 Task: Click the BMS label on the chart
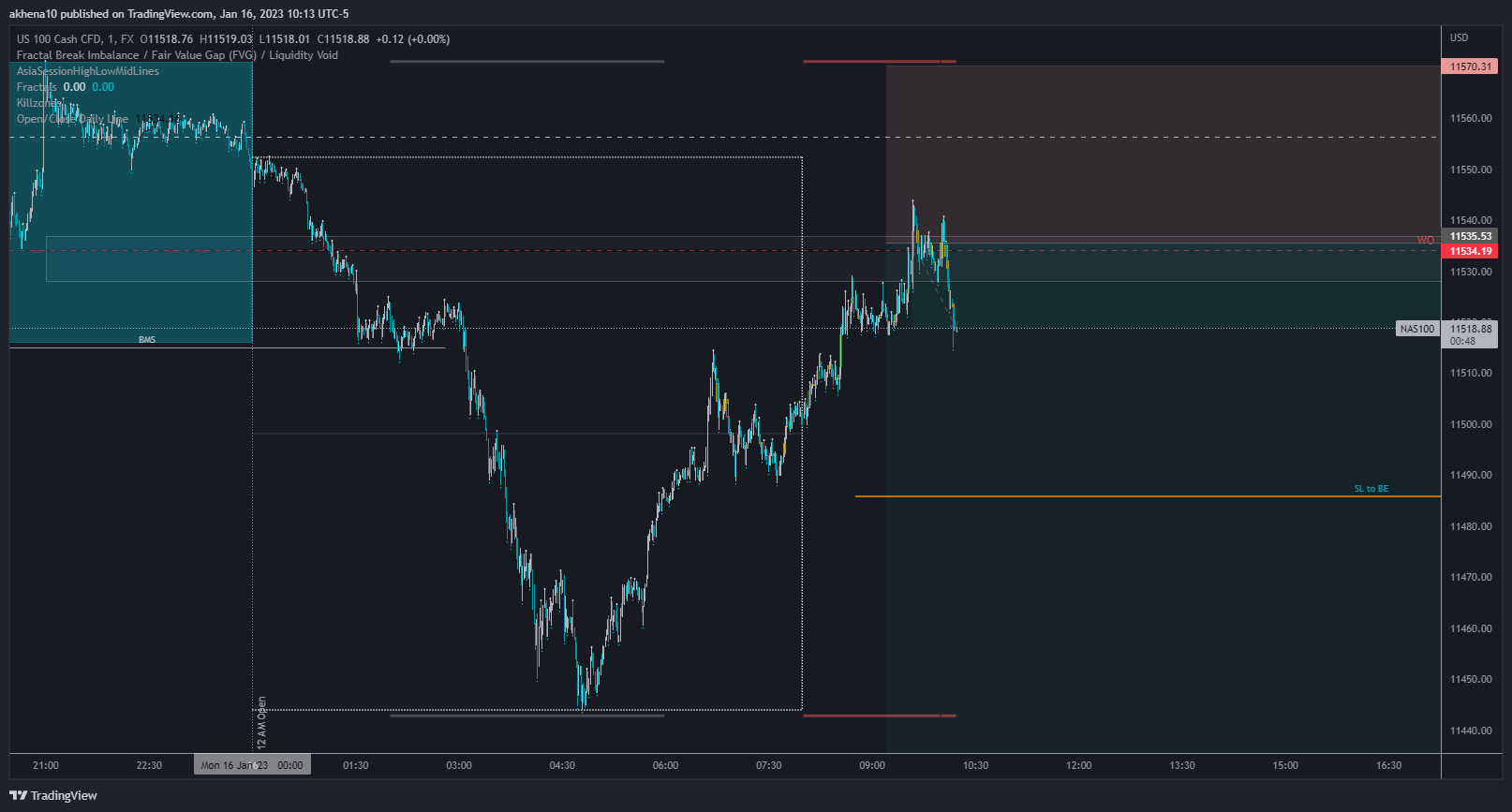147,340
